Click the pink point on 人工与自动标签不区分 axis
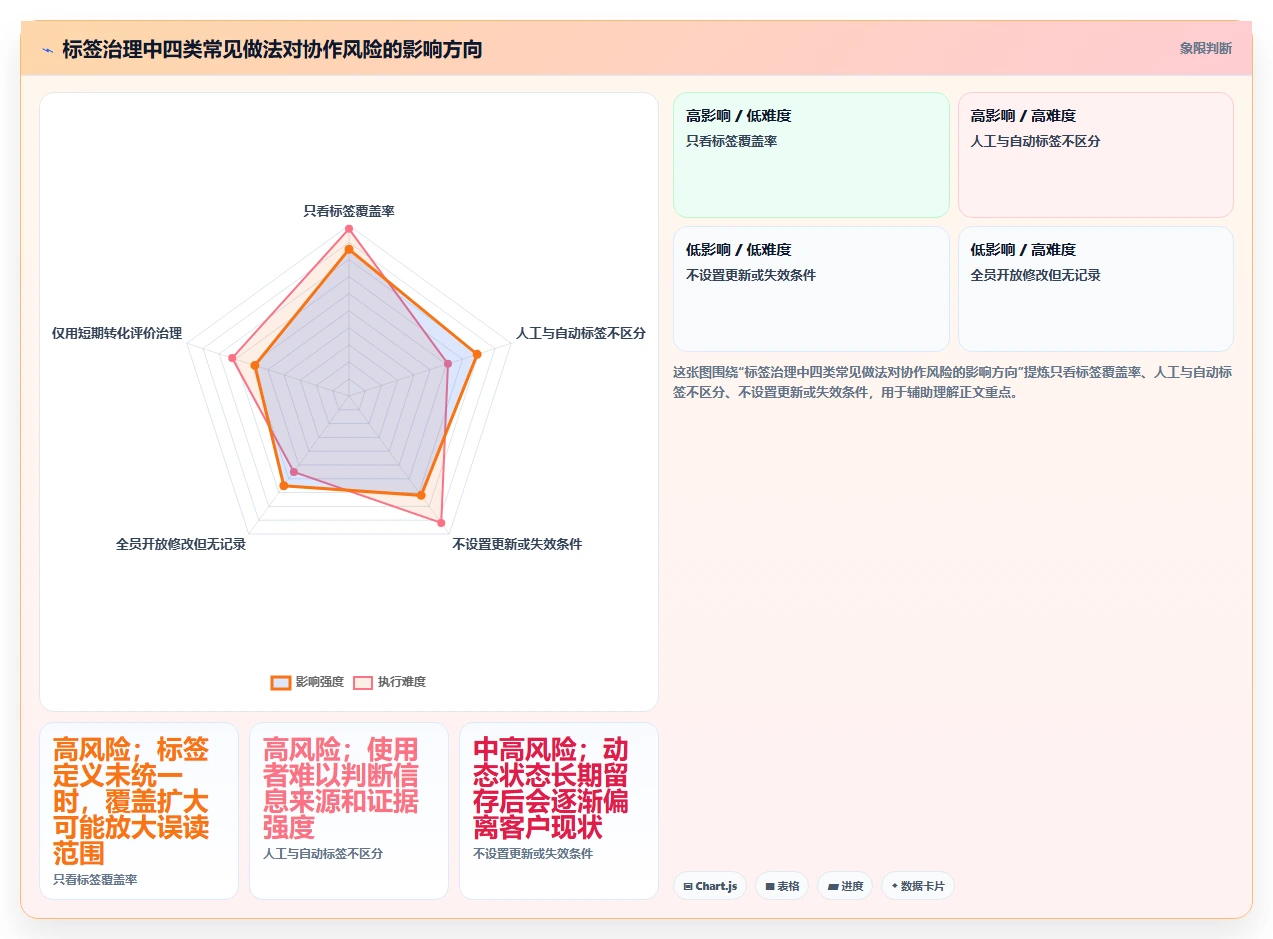 pos(447,365)
